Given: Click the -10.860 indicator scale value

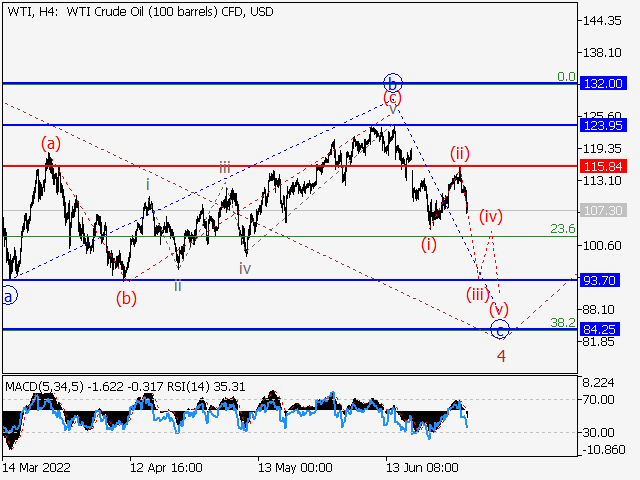Looking at the screenshot, I should tap(604, 450).
